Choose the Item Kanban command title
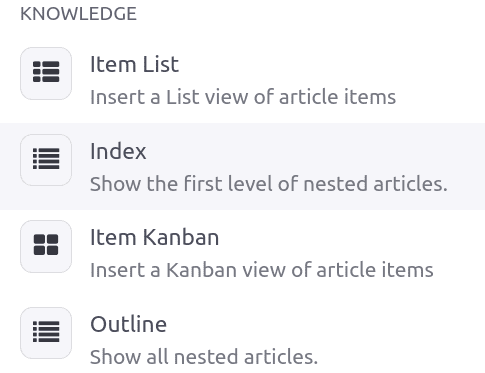This screenshot has width=485, height=373. coord(155,238)
